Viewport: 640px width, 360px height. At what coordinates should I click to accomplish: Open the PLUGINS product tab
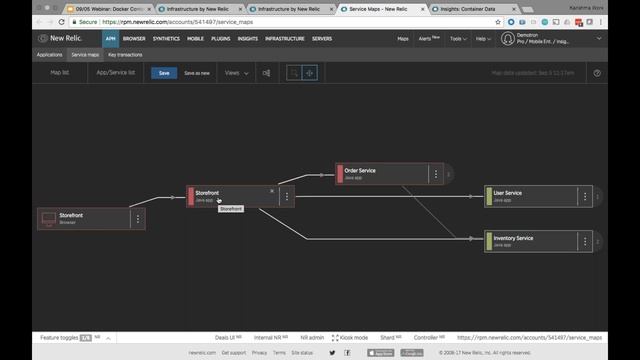coord(221,39)
